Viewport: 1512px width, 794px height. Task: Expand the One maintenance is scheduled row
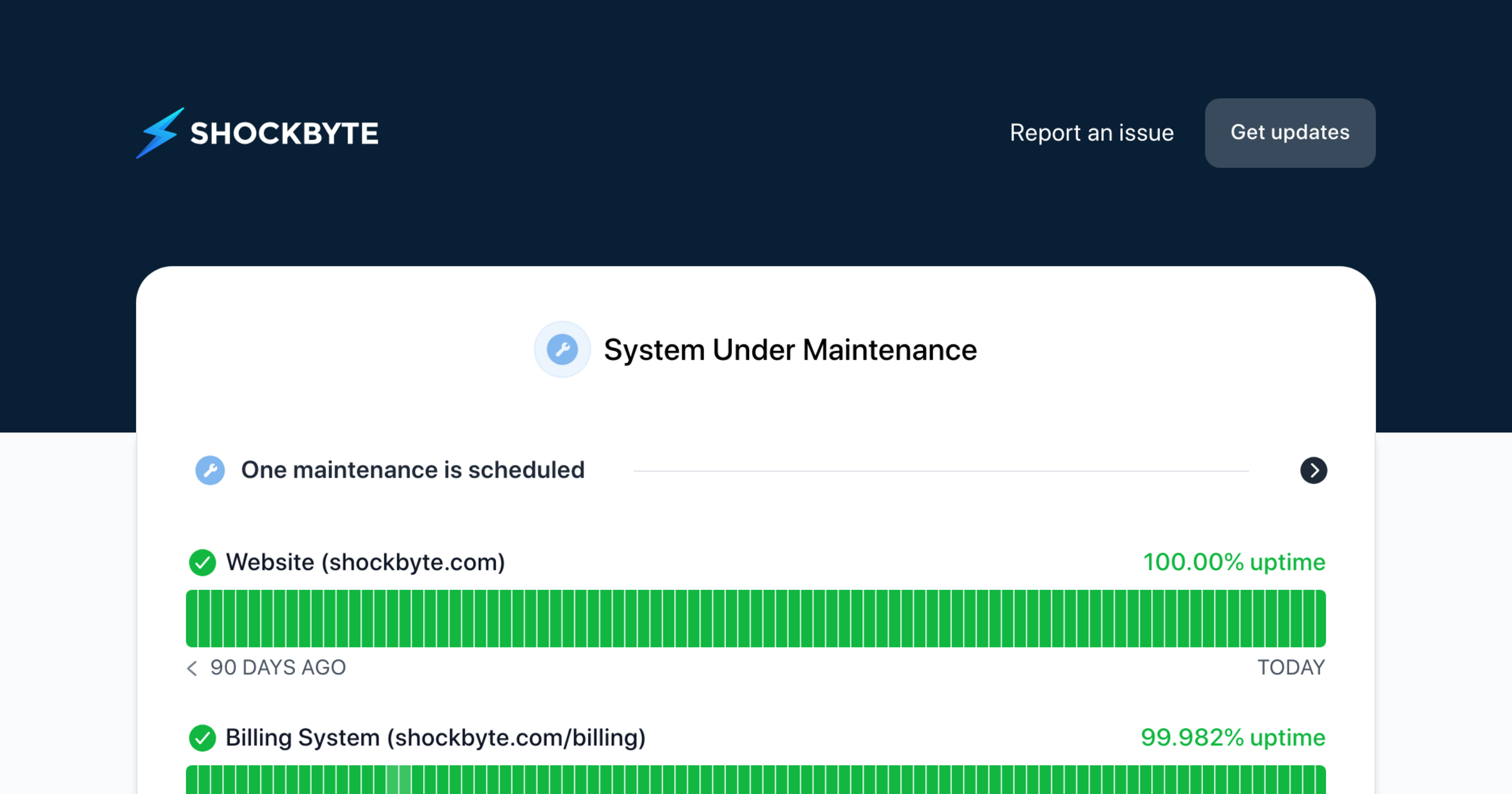[413, 470]
